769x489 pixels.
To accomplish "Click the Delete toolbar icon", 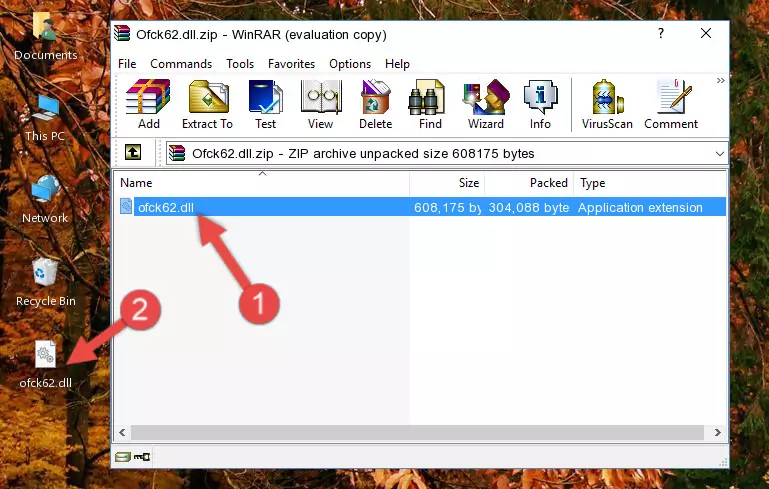I will (375, 104).
